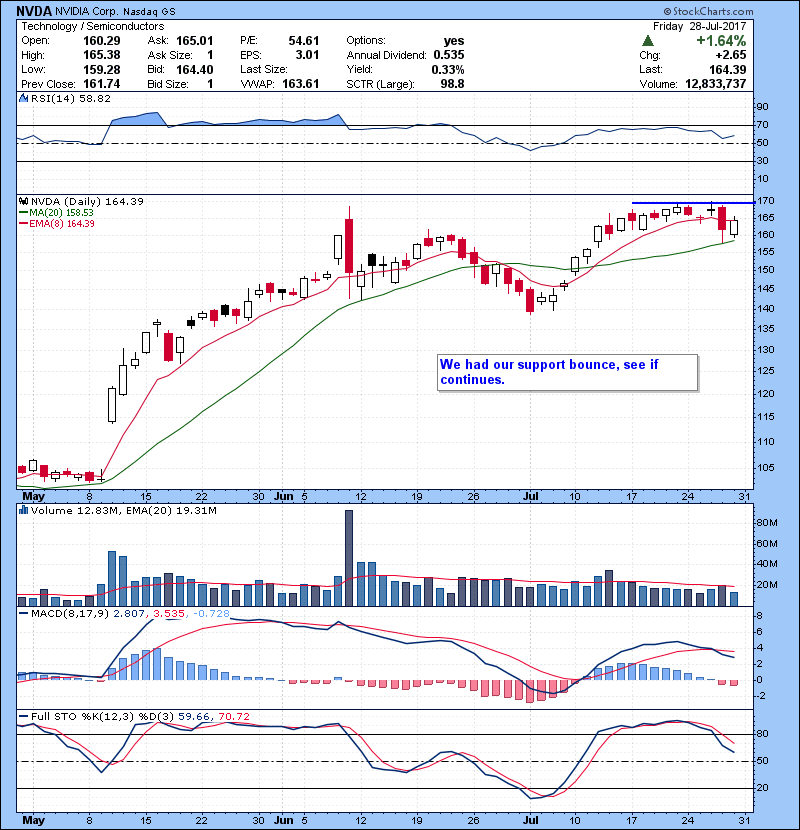
Task: Click the NVDA (Daily) 164.39 chart label
Action: pos(87,201)
